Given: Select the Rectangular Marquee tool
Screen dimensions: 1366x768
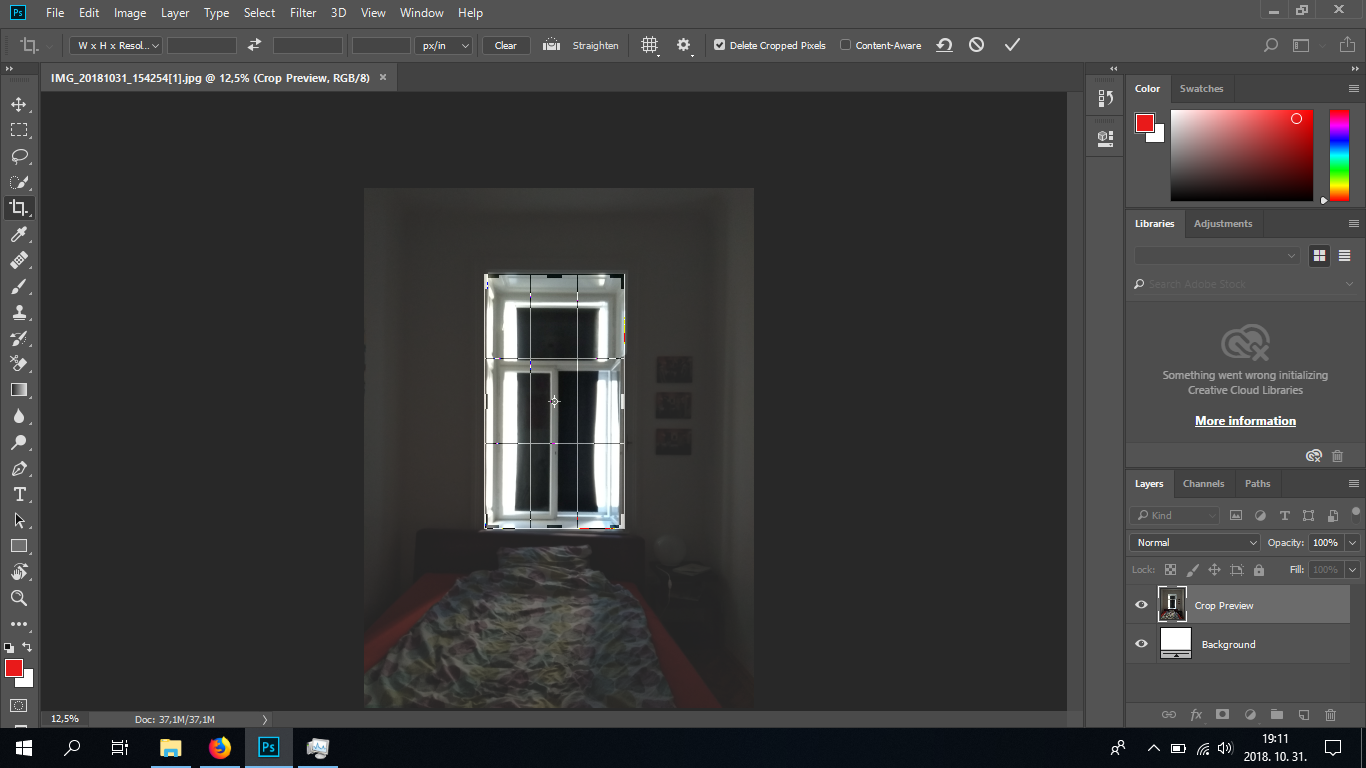Looking at the screenshot, I should click(18, 130).
